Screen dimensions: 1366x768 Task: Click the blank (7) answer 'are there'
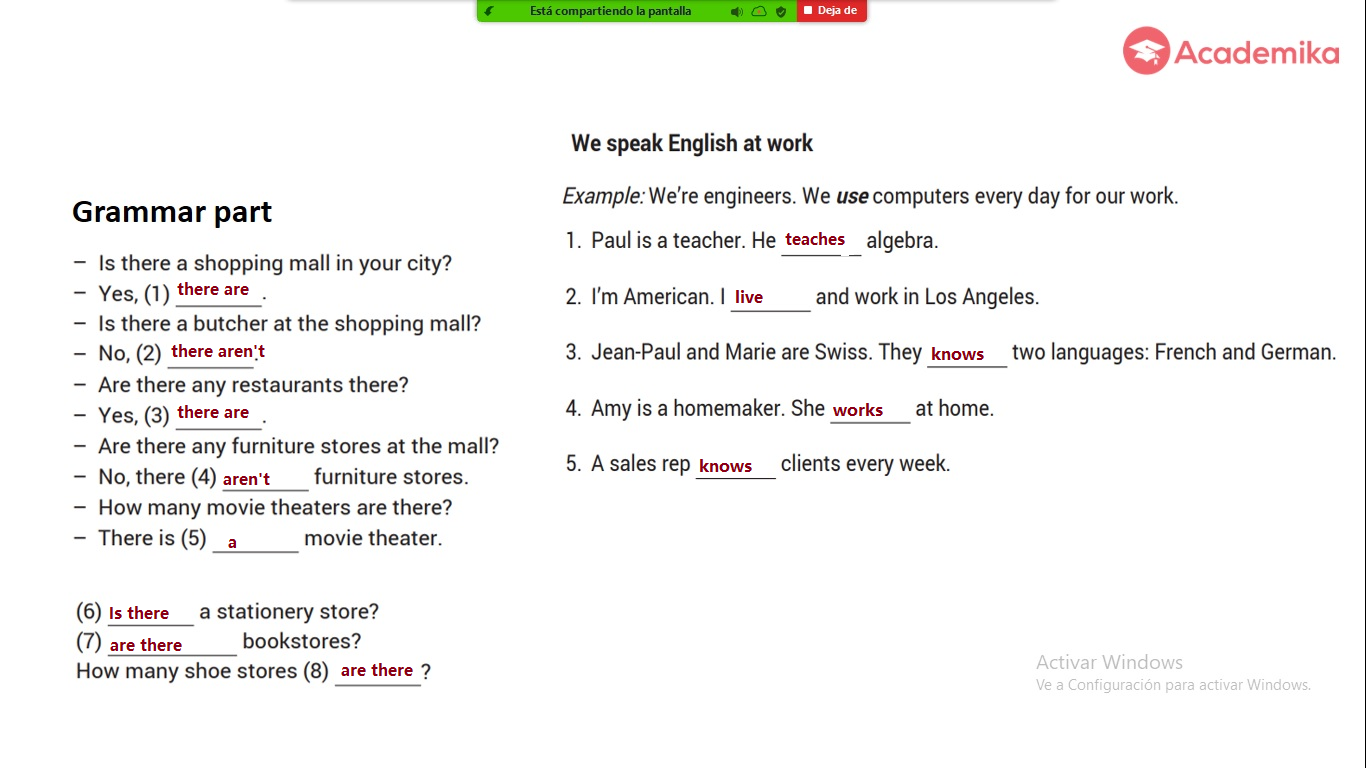tap(146, 645)
